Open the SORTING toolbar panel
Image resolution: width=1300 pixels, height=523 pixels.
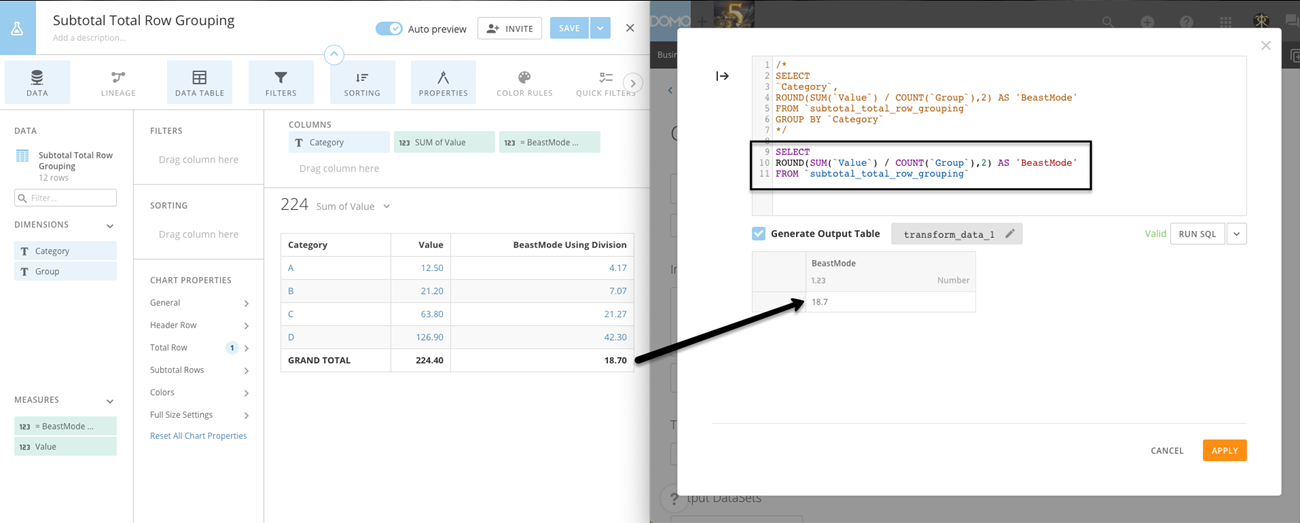pos(362,82)
